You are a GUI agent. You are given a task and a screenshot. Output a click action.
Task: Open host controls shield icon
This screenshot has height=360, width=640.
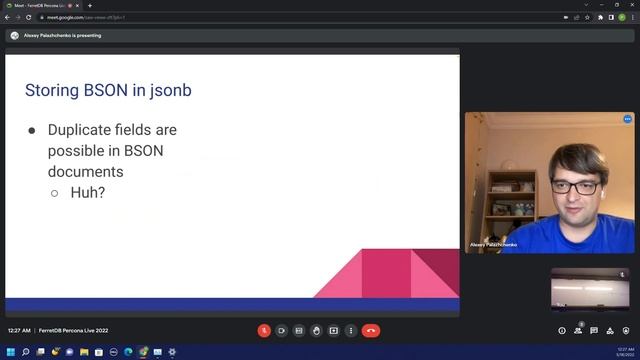pyautogui.click(x=626, y=331)
